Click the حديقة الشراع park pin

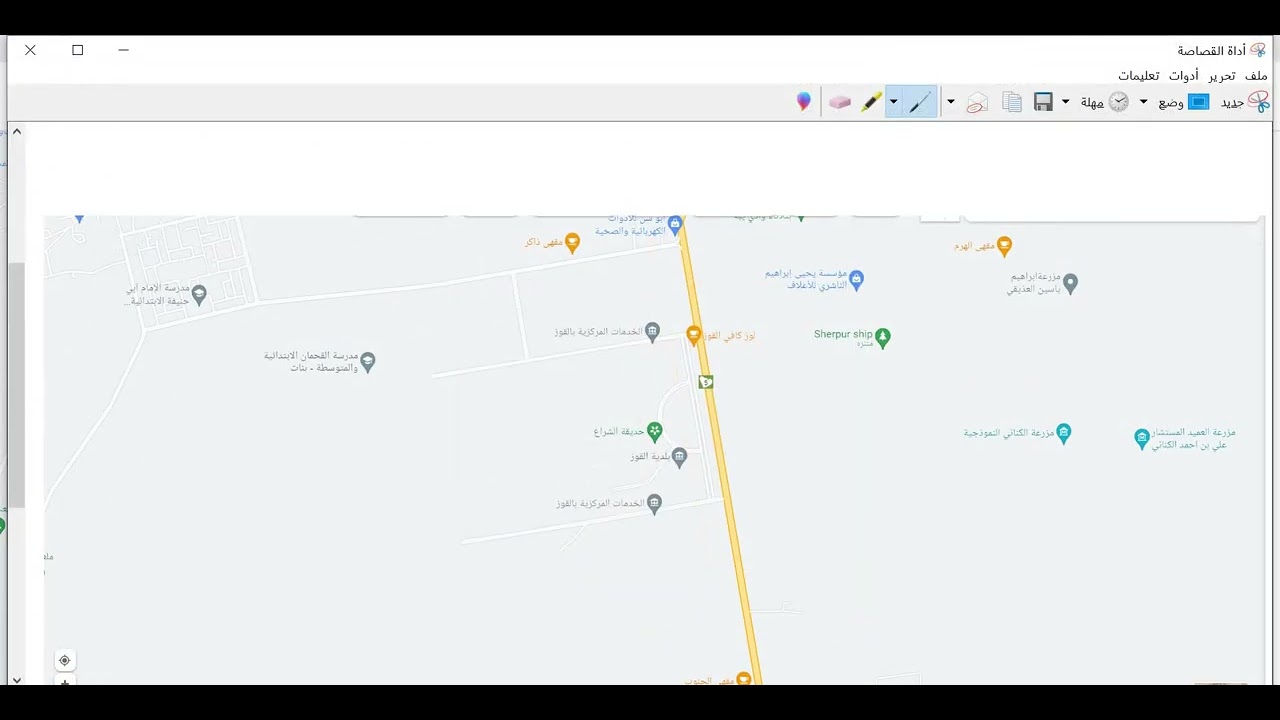click(654, 431)
